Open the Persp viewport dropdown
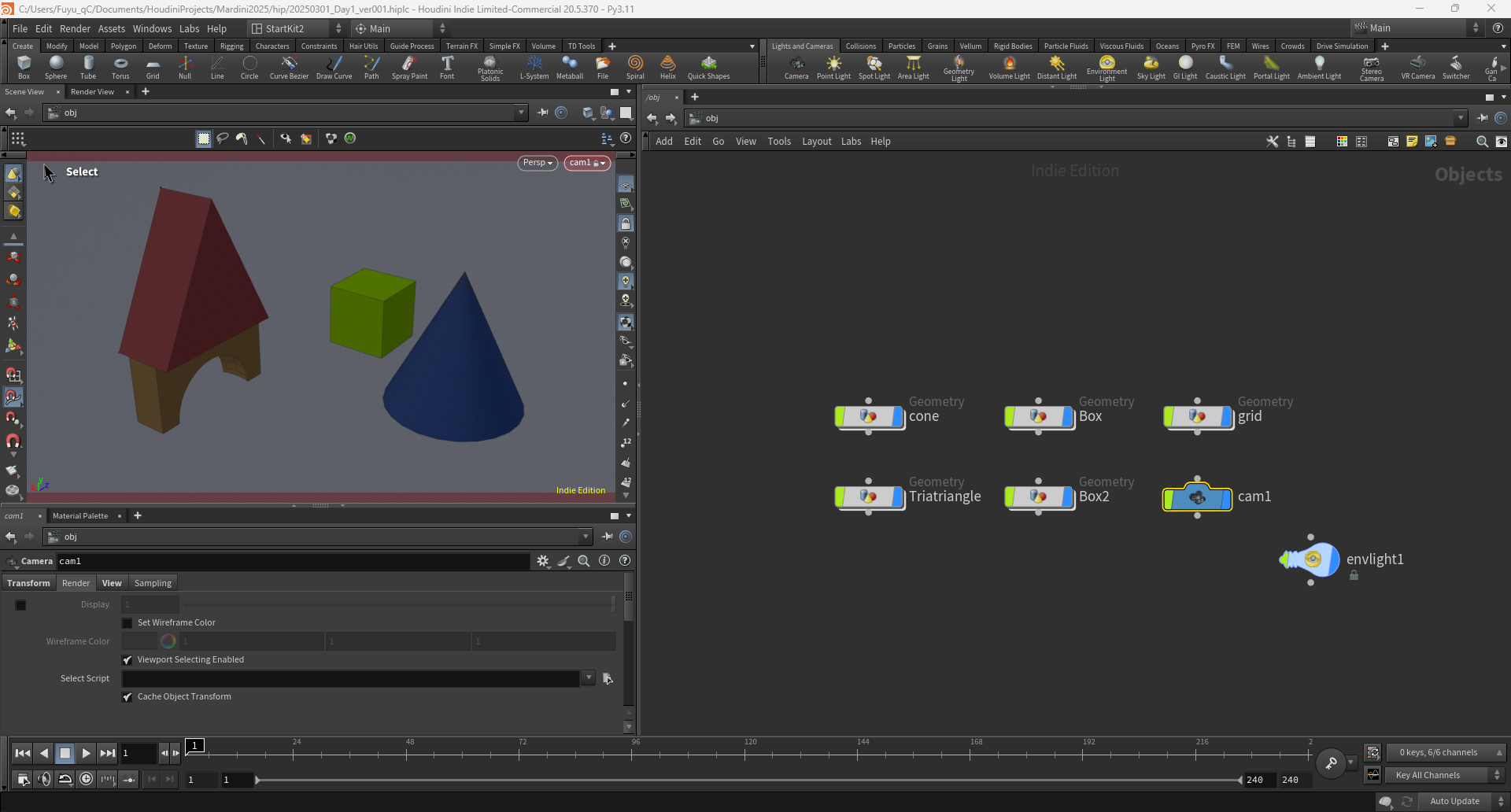 (538, 163)
